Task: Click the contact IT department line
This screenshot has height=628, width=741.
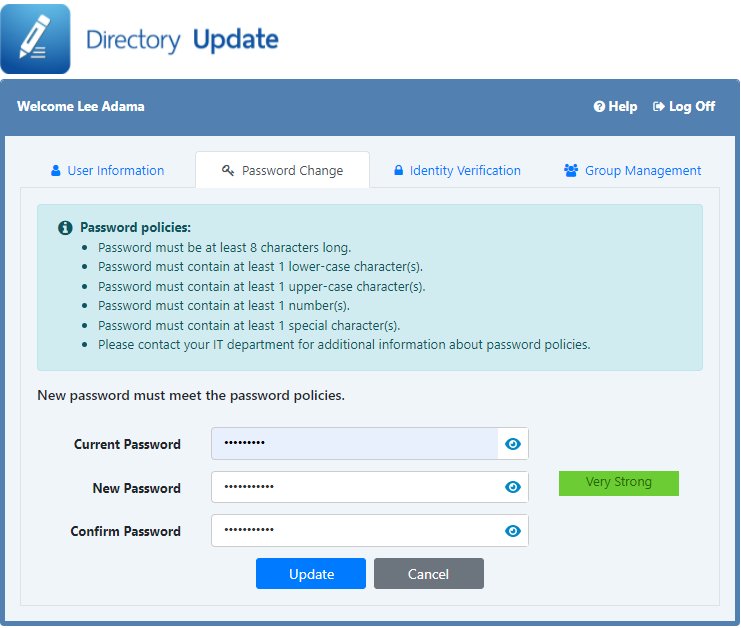Action: pyautogui.click(x=344, y=345)
